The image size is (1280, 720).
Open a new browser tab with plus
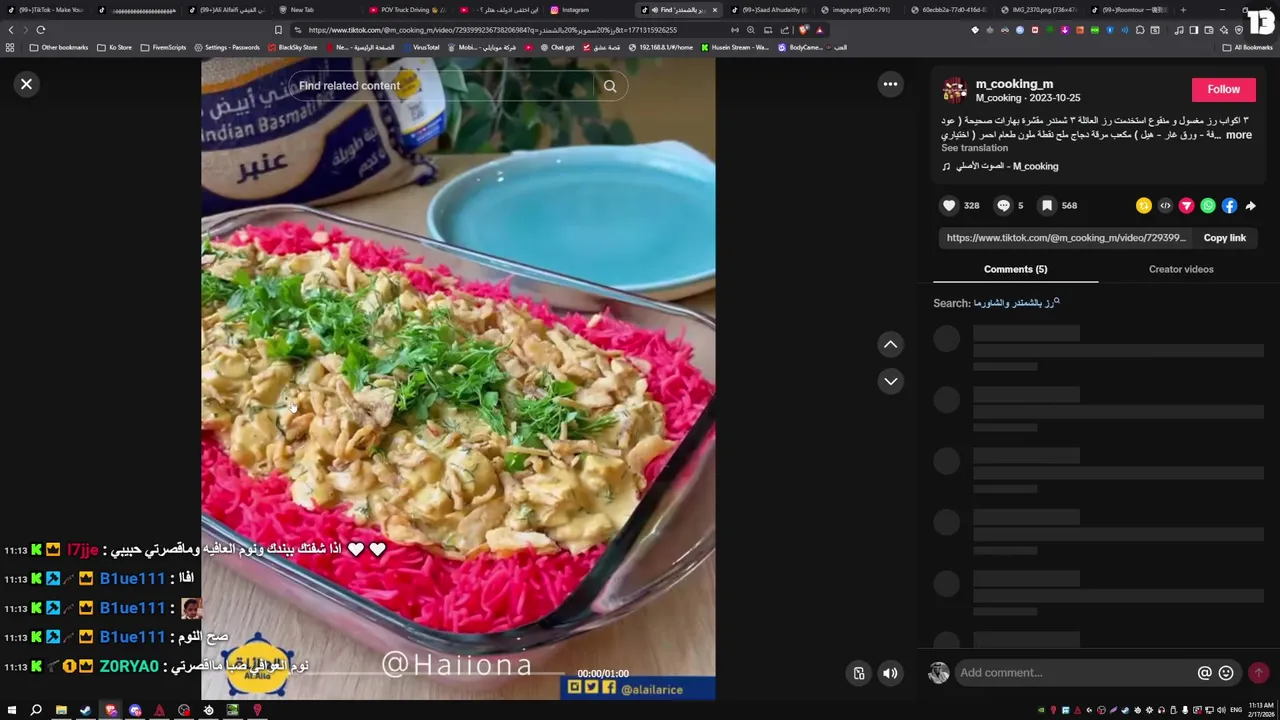[x=1183, y=10]
